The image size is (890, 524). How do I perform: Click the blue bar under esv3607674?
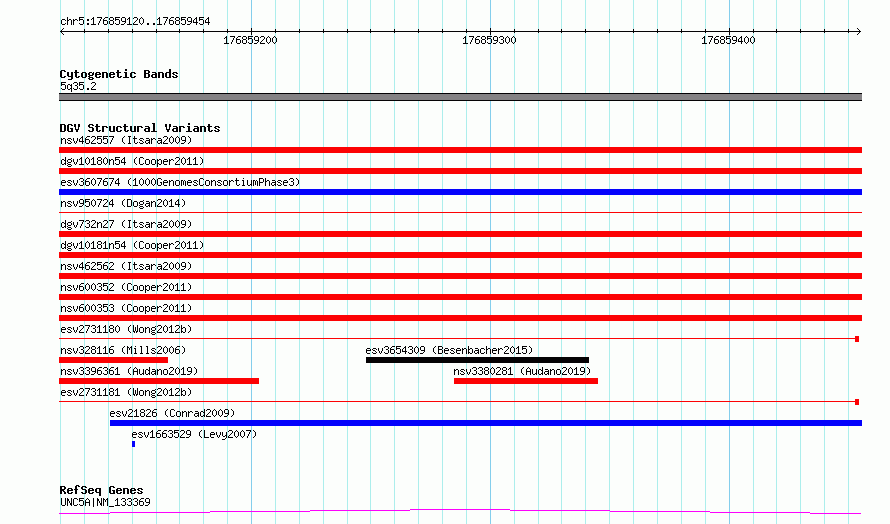coord(460,192)
